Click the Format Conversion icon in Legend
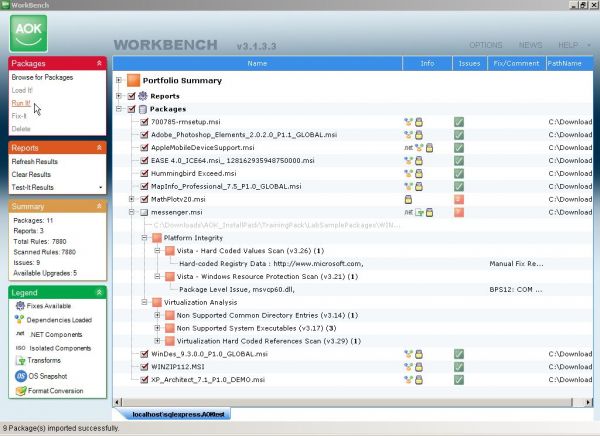This screenshot has height=436, width=600. click(x=21, y=391)
